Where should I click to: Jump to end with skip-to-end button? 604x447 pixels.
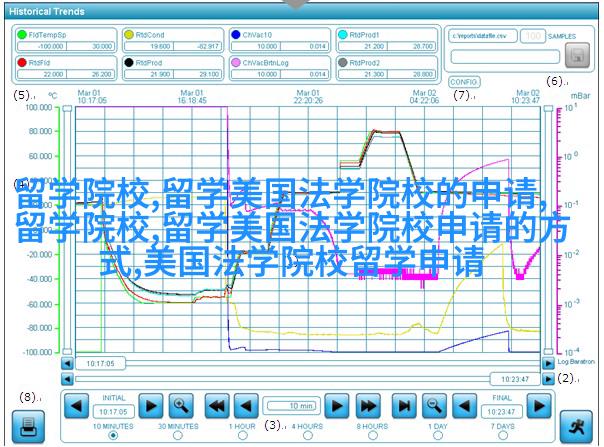point(404,406)
